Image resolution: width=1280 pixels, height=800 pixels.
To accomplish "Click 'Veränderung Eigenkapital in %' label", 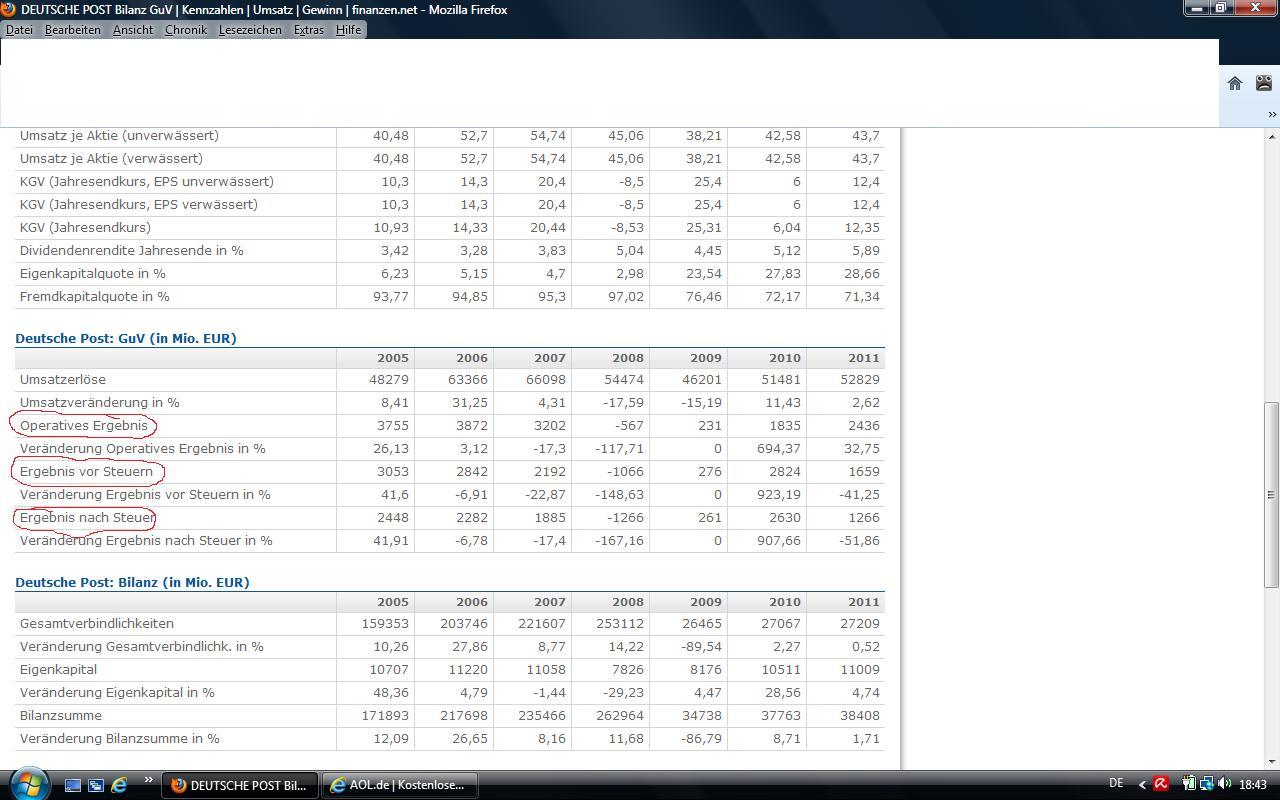I will (x=117, y=692).
